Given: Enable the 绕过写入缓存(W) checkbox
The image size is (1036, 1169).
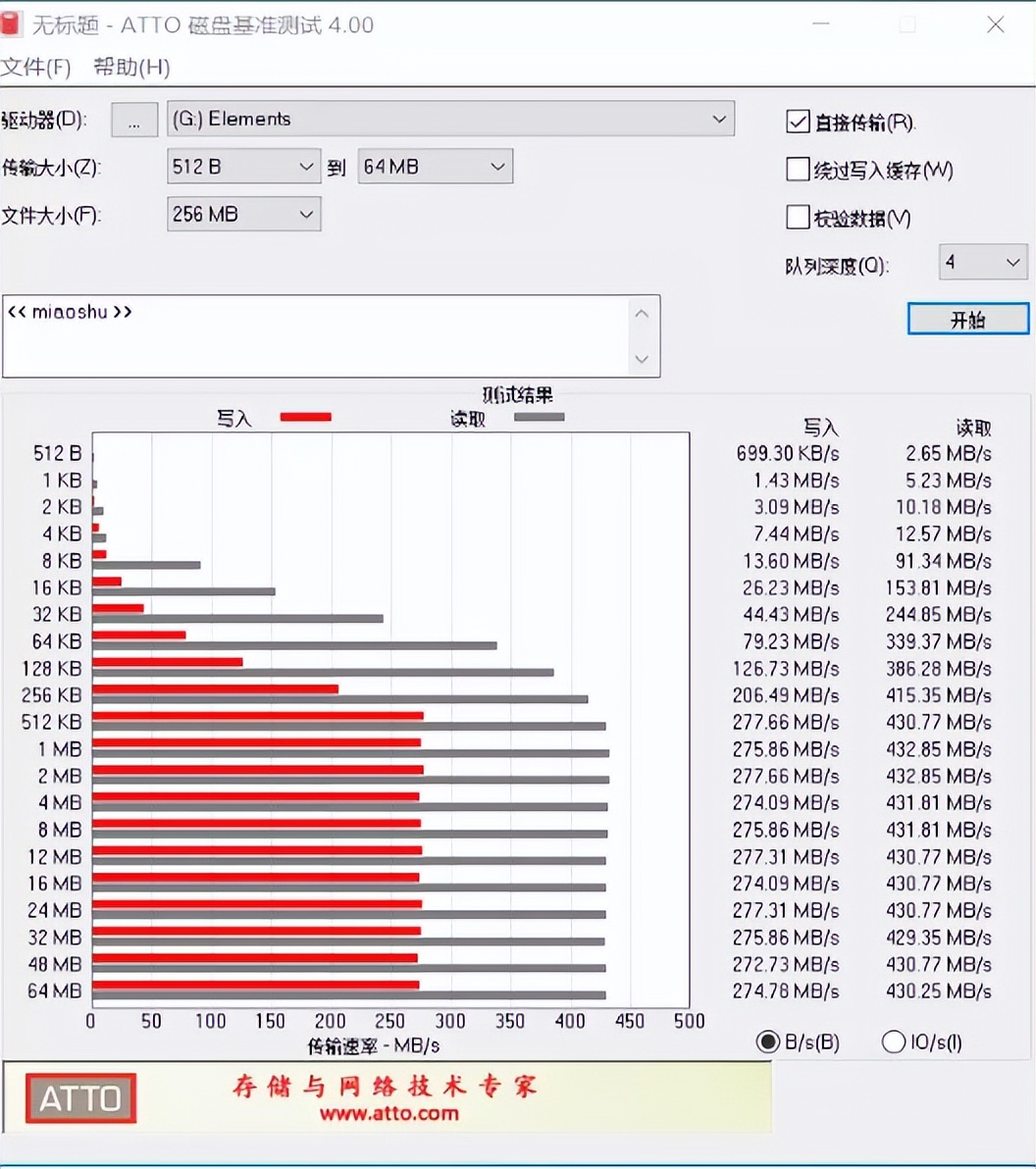Looking at the screenshot, I should (x=798, y=169).
